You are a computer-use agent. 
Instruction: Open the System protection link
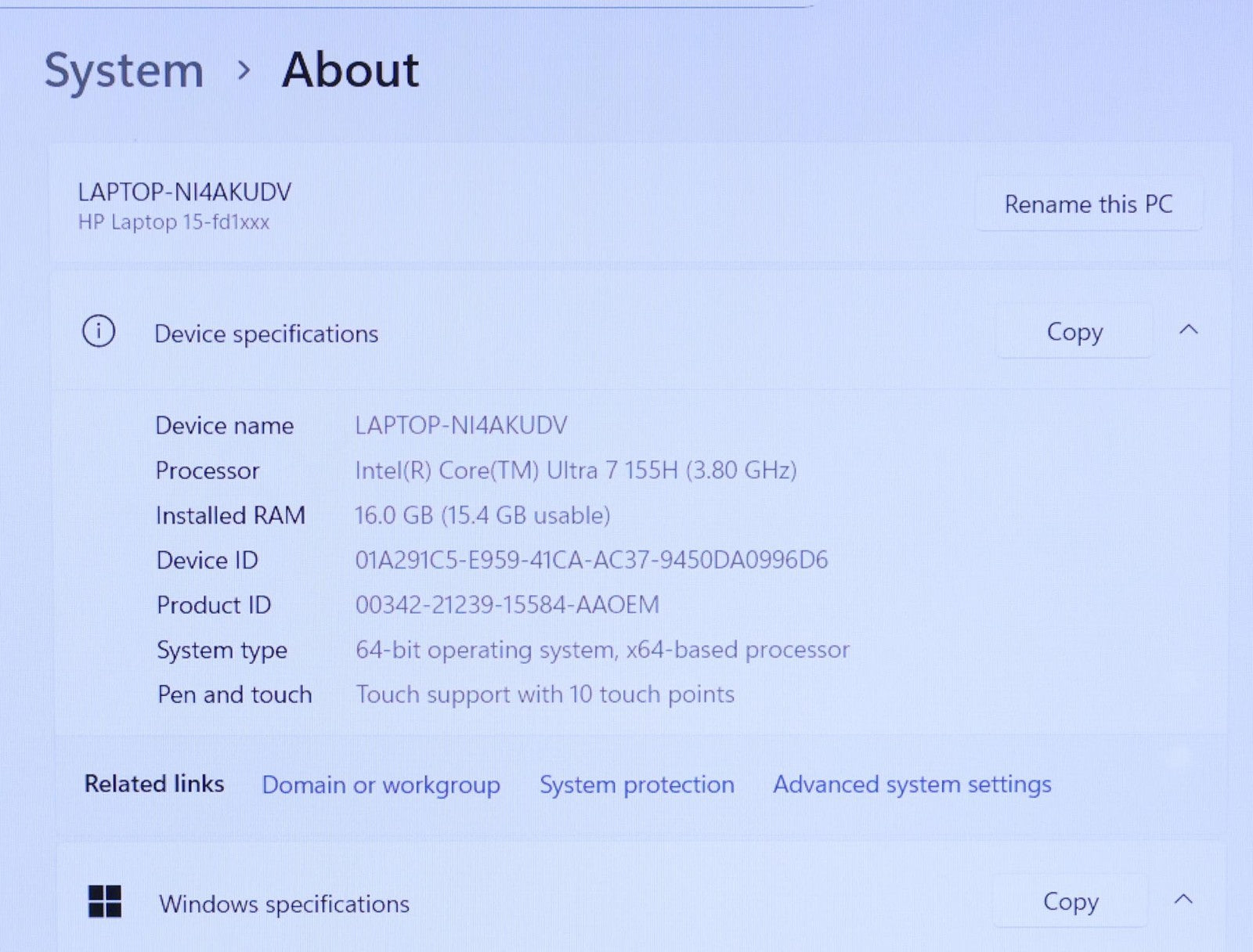pyautogui.click(x=637, y=784)
